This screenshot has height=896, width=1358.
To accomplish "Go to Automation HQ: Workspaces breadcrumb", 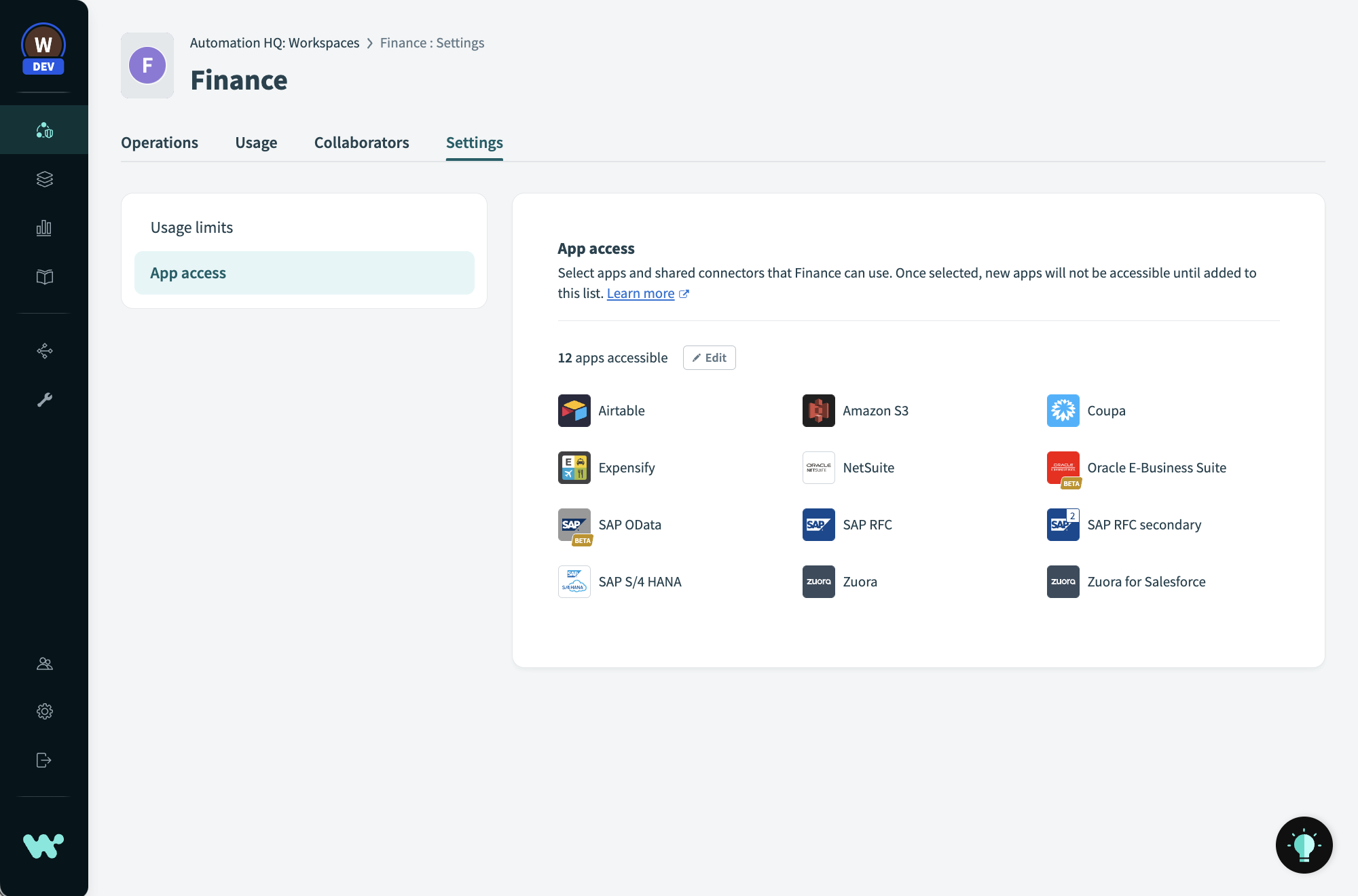I will coord(274,43).
